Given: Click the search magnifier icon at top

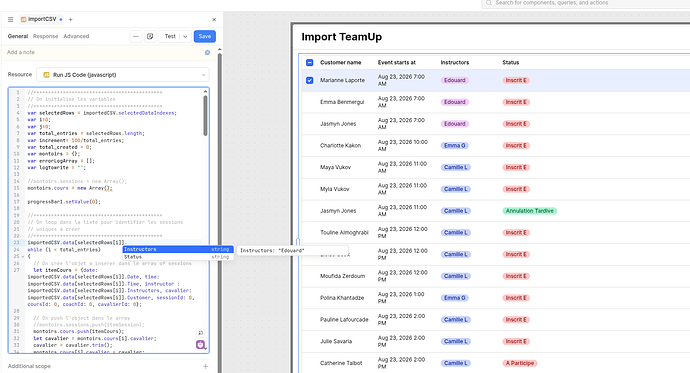Looking at the screenshot, I should 488,3.
